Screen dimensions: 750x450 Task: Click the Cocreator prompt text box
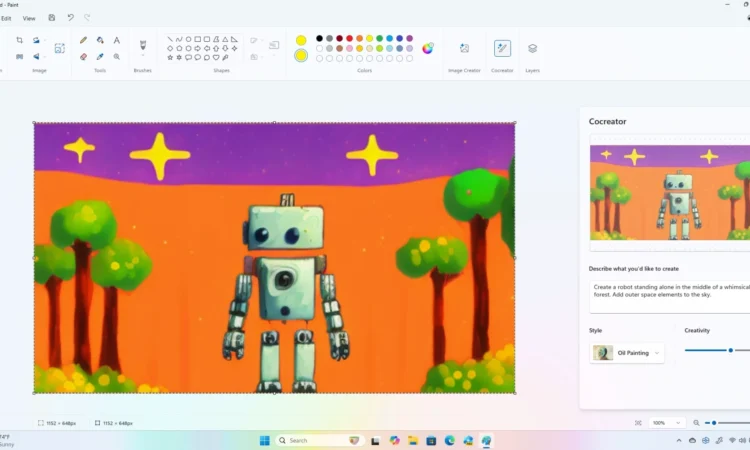click(x=670, y=296)
